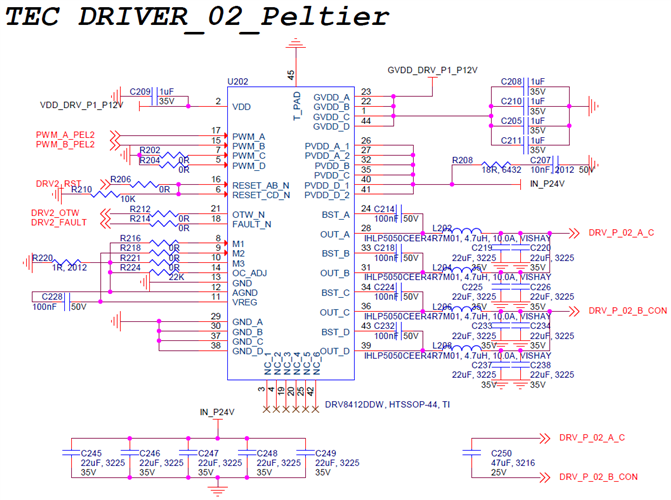Image resolution: width=671 pixels, height=500 pixels.
Task: Select capacitor C228 100nF symbol
Action: tap(67, 302)
